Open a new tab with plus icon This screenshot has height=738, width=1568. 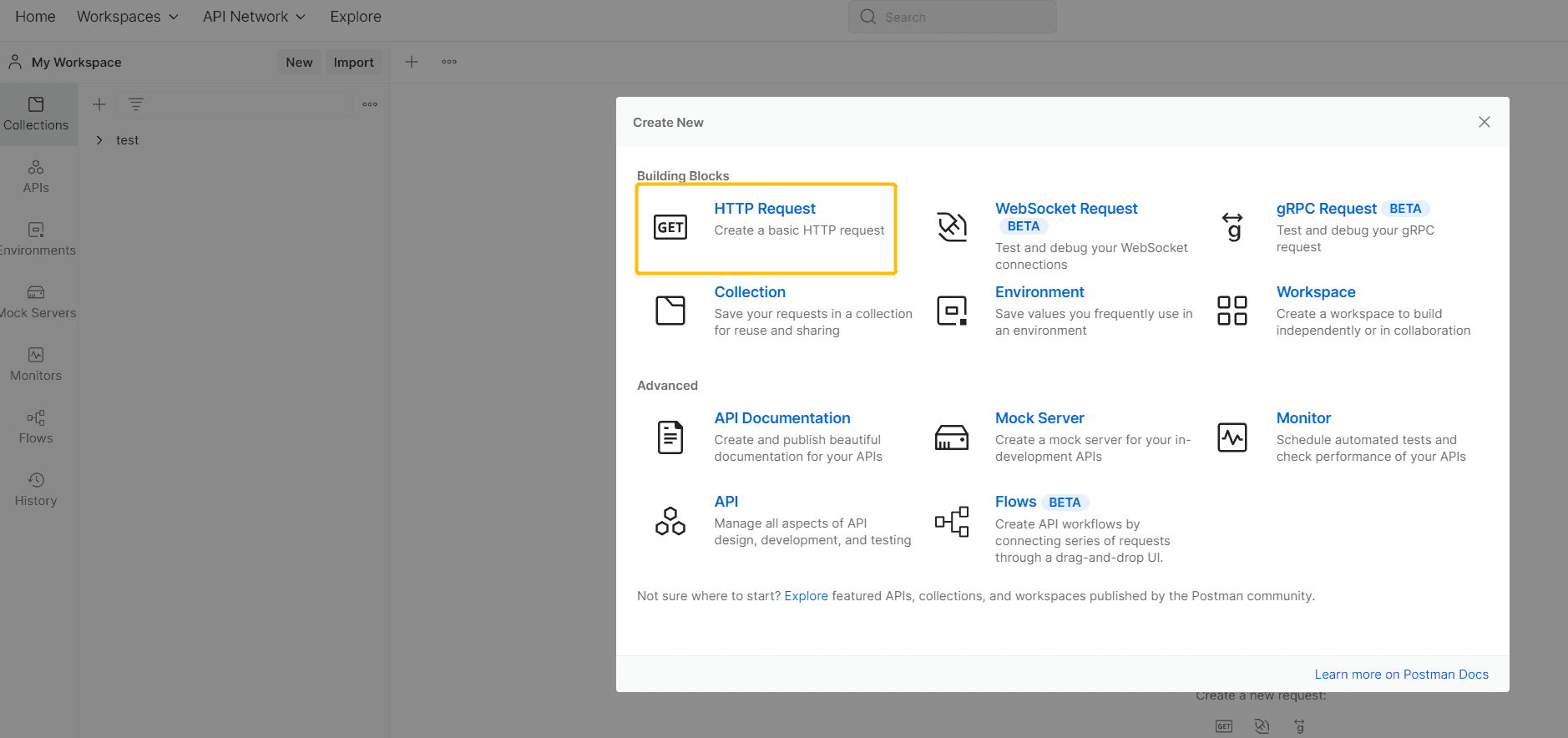click(412, 62)
